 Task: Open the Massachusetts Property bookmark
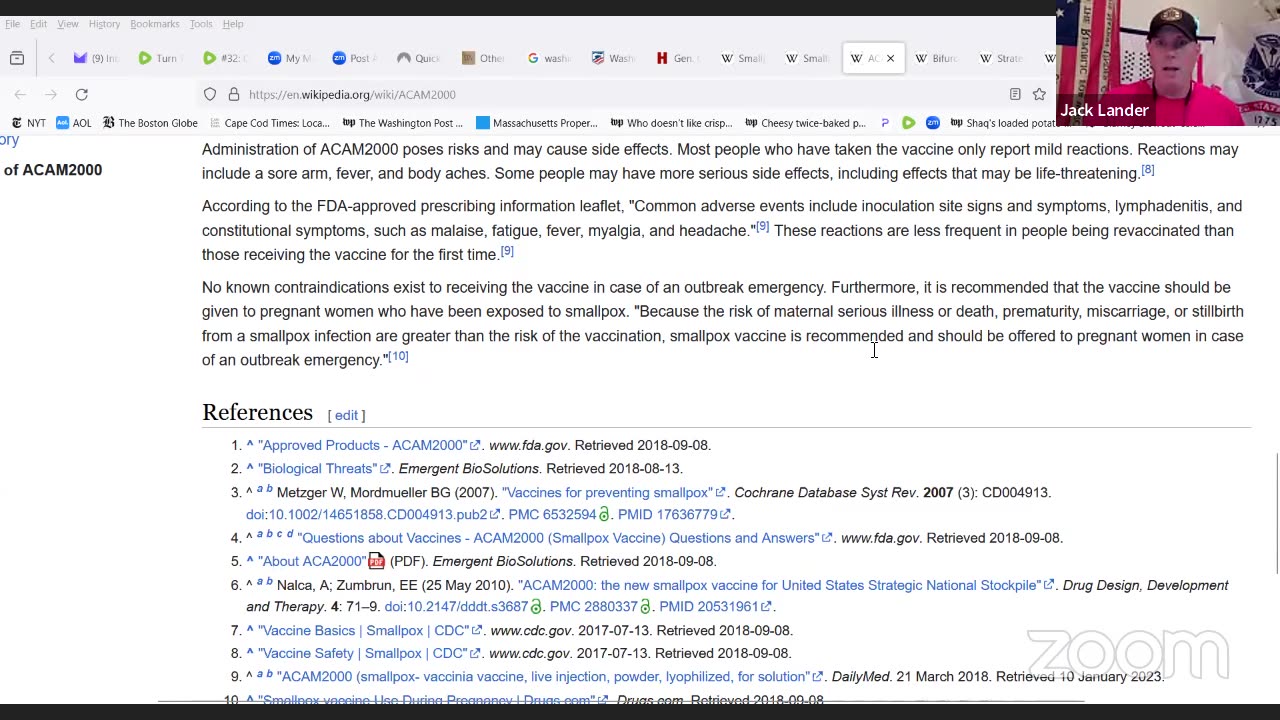(537, 123)
